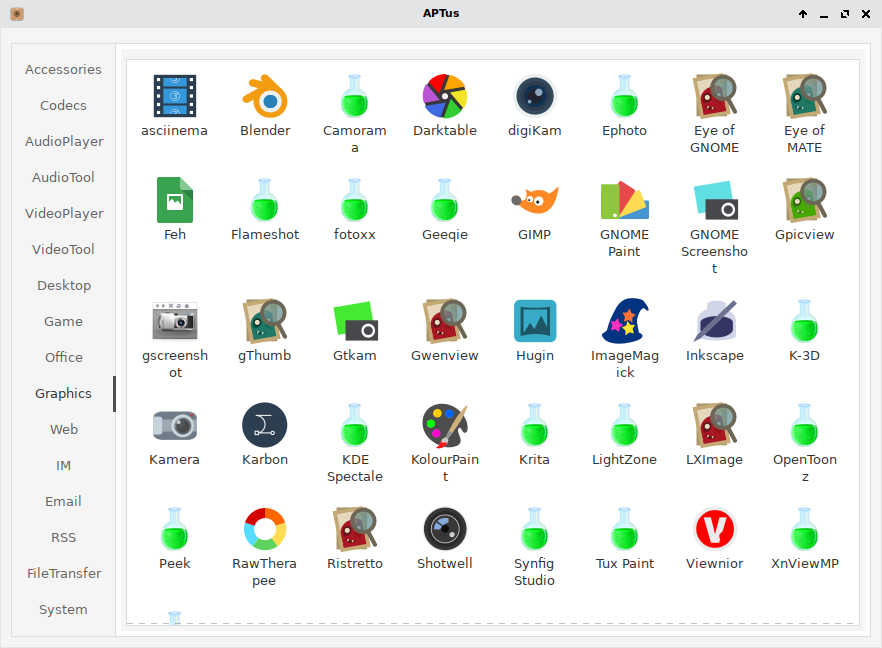Image resolution: width=882 pixels, height=648 pixels.
Task: Click the APTus window menu icon
Action: [x=17, y=14]
